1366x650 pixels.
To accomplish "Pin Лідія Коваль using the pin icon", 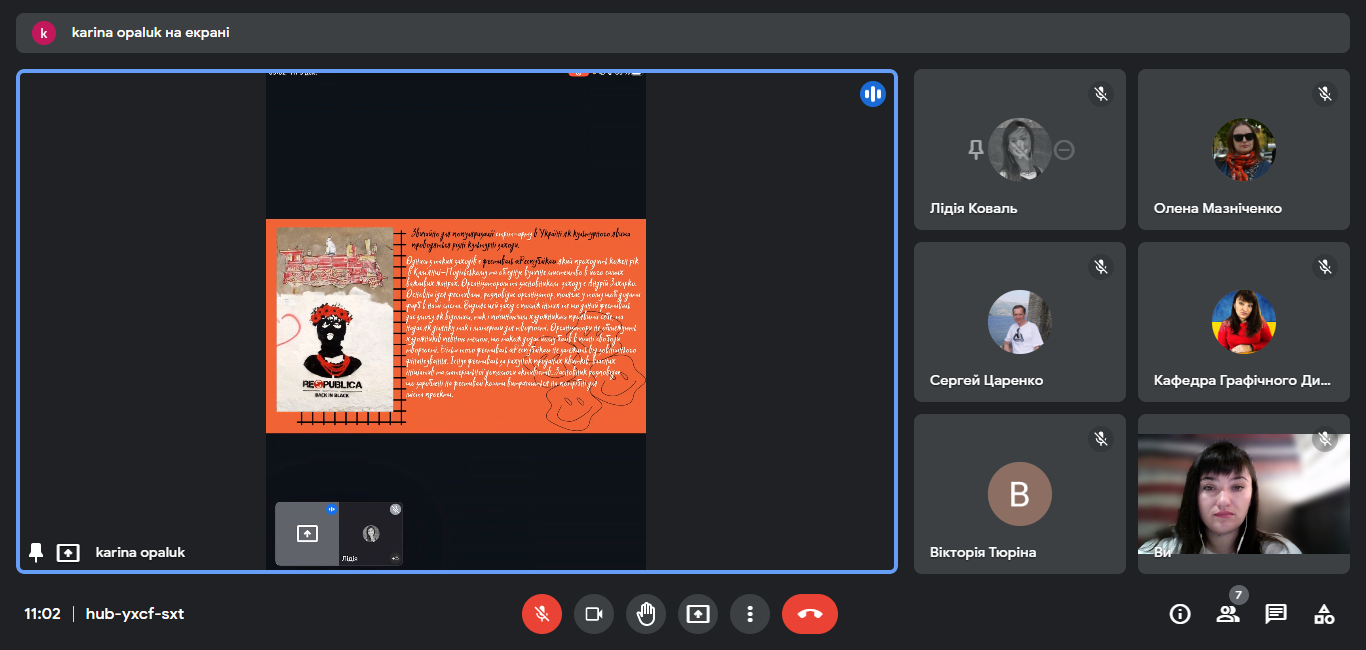I will coord(976,150).
